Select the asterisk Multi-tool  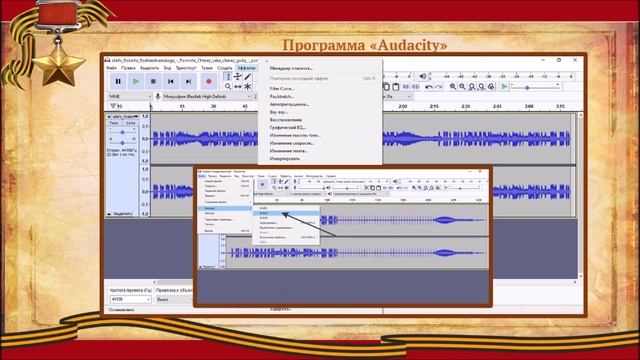point(248,87)
